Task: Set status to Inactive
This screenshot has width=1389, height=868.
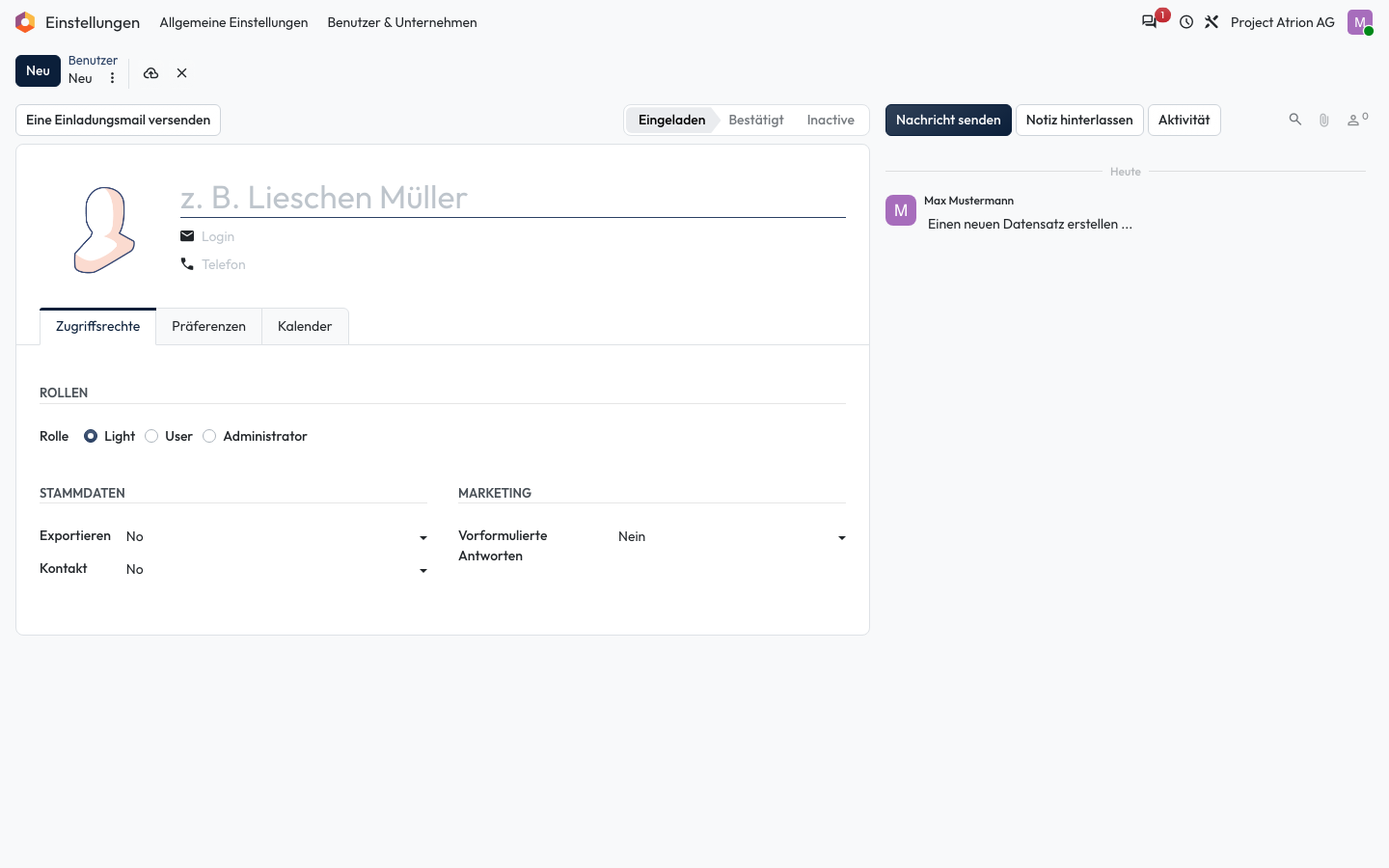Action: (831, 120)
